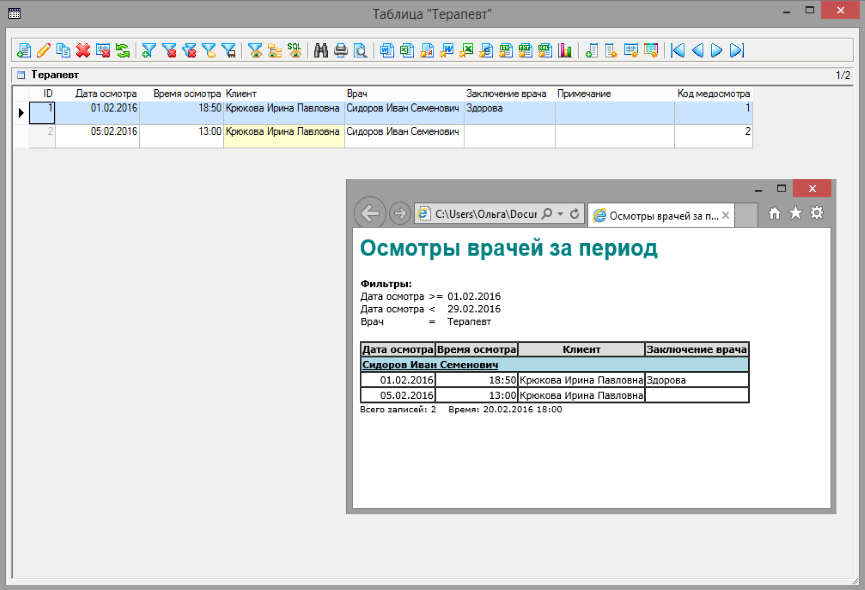This screenshot has width=865, height=590.
Task: Click the printer icon in toolbar
Action: coord(340,50)
